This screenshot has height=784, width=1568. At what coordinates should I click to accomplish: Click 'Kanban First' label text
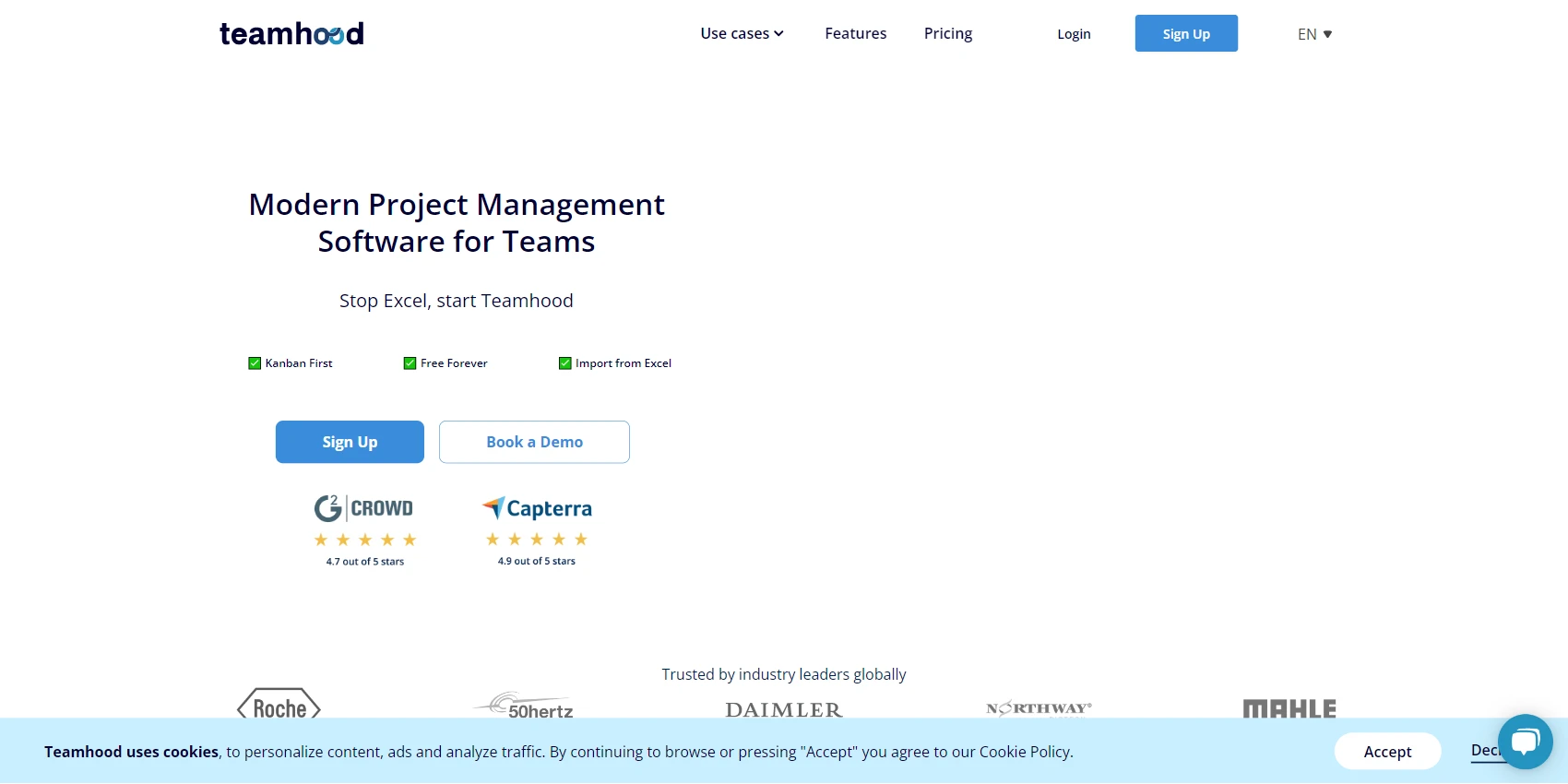click(299, 363)
